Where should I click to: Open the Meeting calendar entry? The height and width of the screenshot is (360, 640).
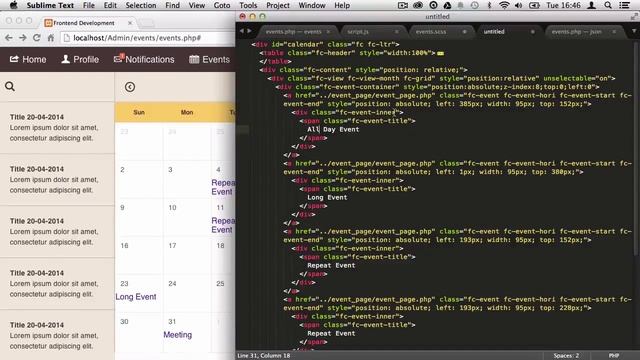(178, 335)
